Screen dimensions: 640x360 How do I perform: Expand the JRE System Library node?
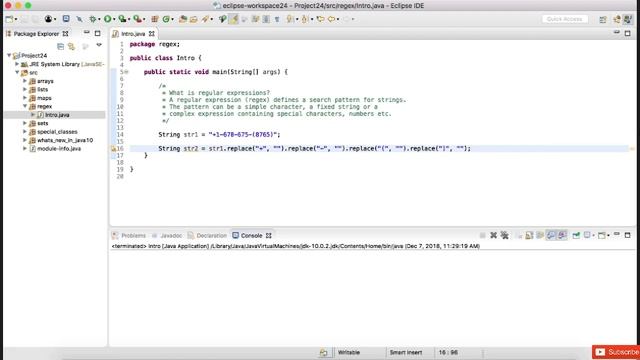click(x=17, y=64)
